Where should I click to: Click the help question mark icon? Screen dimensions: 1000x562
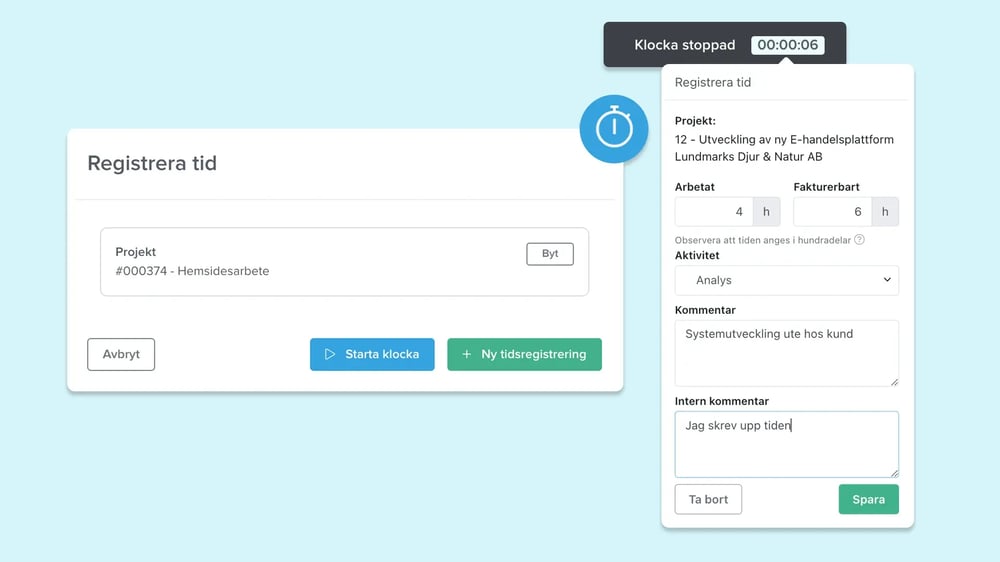859,240
